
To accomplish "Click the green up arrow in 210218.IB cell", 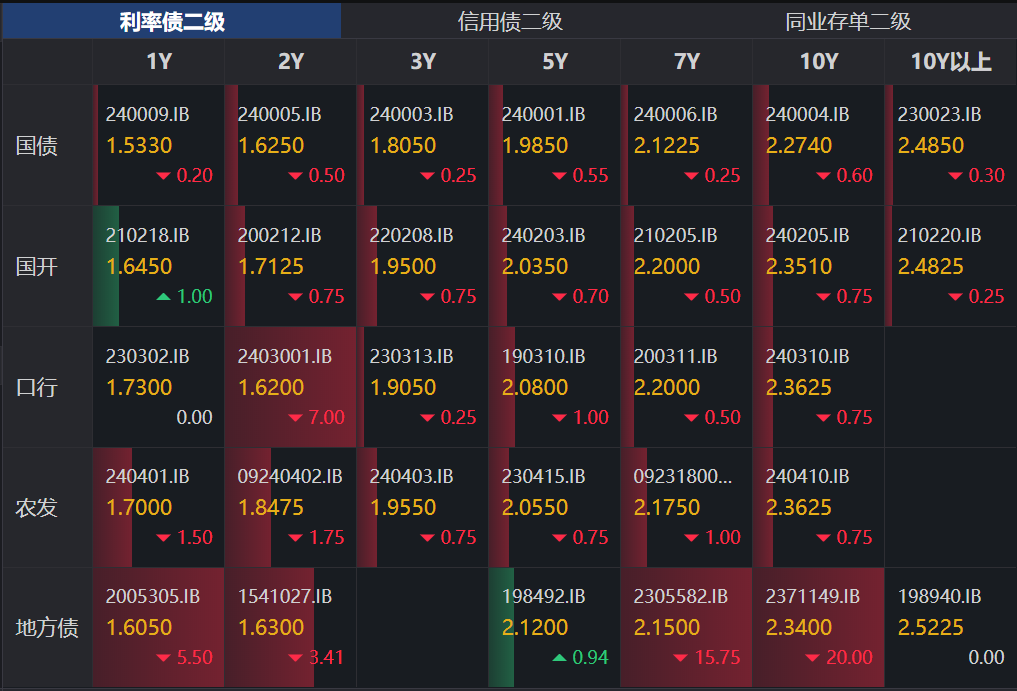I will point(163,297).
